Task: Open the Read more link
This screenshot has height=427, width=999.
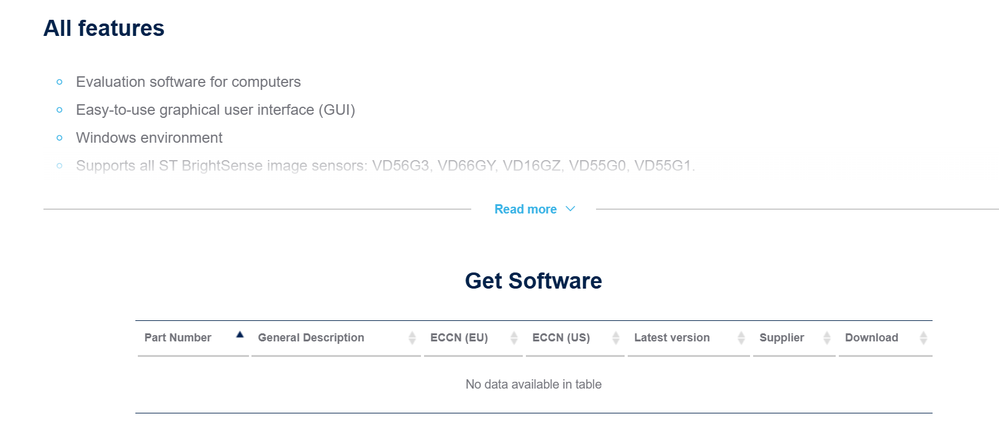Action: (x=525, y=209)
